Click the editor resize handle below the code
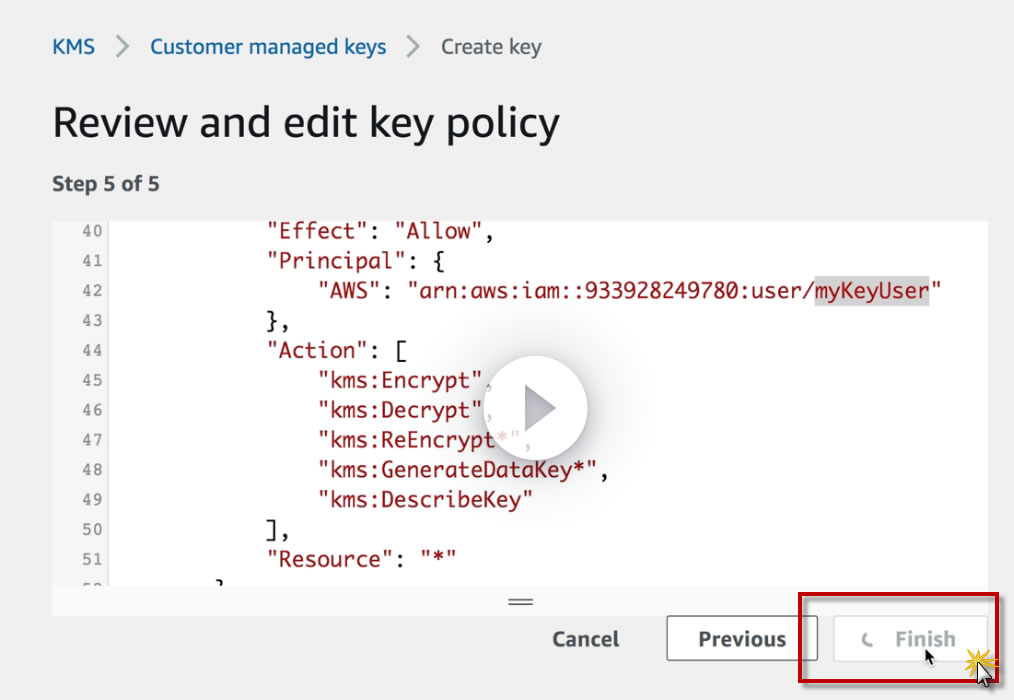Image resolution: width=1014 pixels, height=700 pixels. 520,601
